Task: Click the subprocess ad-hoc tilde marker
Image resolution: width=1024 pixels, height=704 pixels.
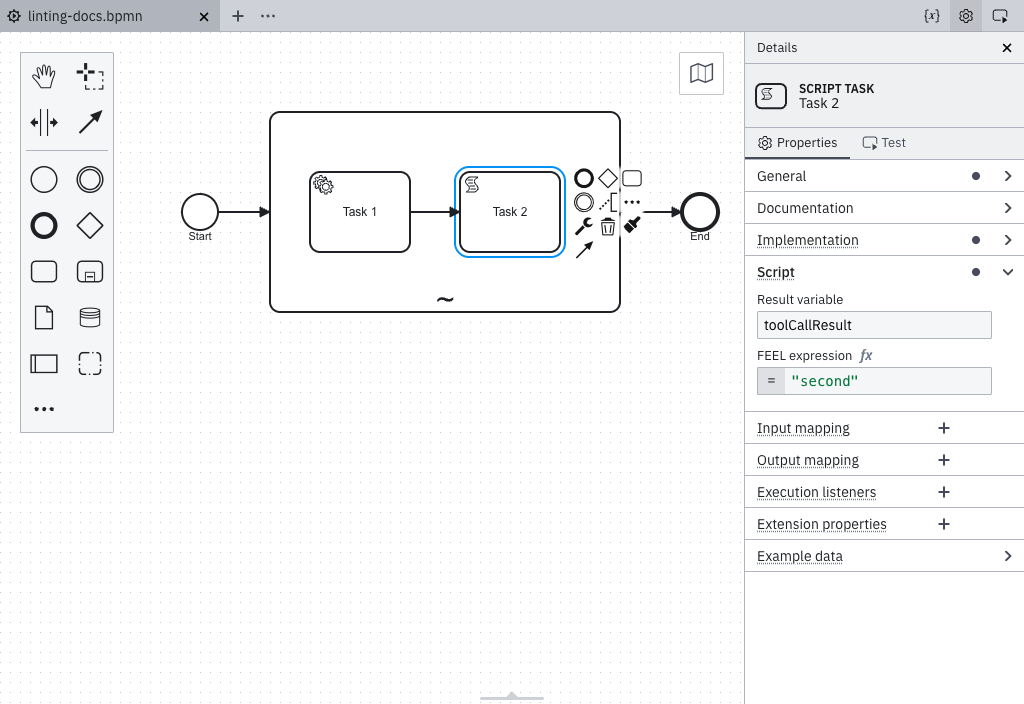Action: tap(445, 300)
